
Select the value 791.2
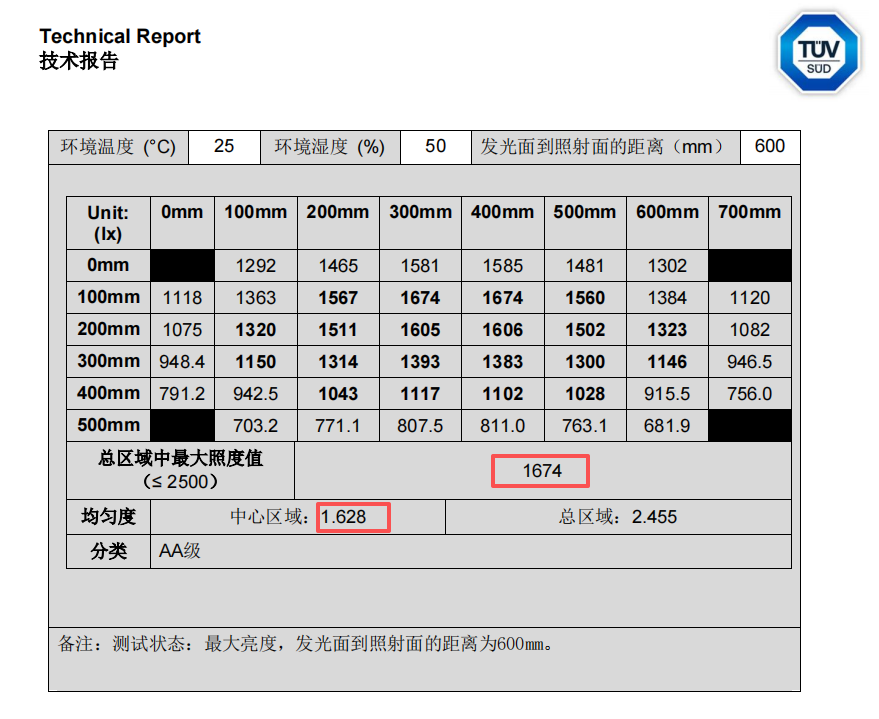click(x=182, y=393)
